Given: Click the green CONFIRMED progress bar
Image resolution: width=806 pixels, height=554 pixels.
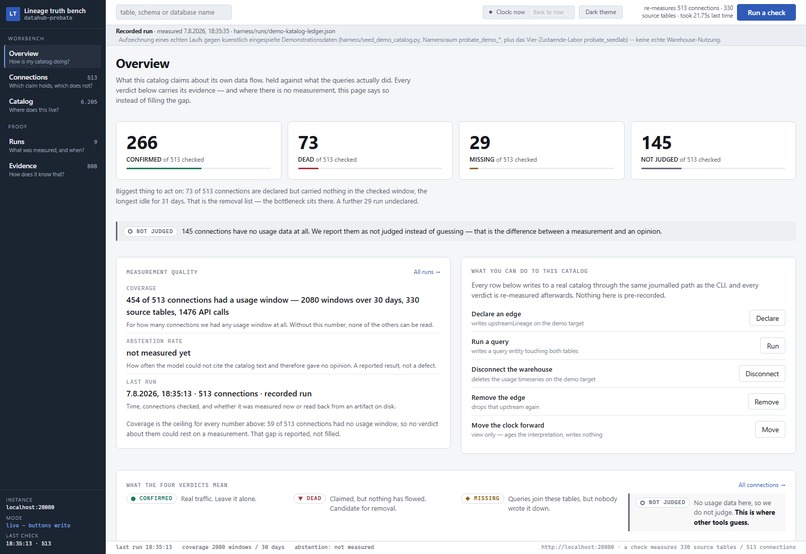Looking at the screenshot, I should click(164, 168).
